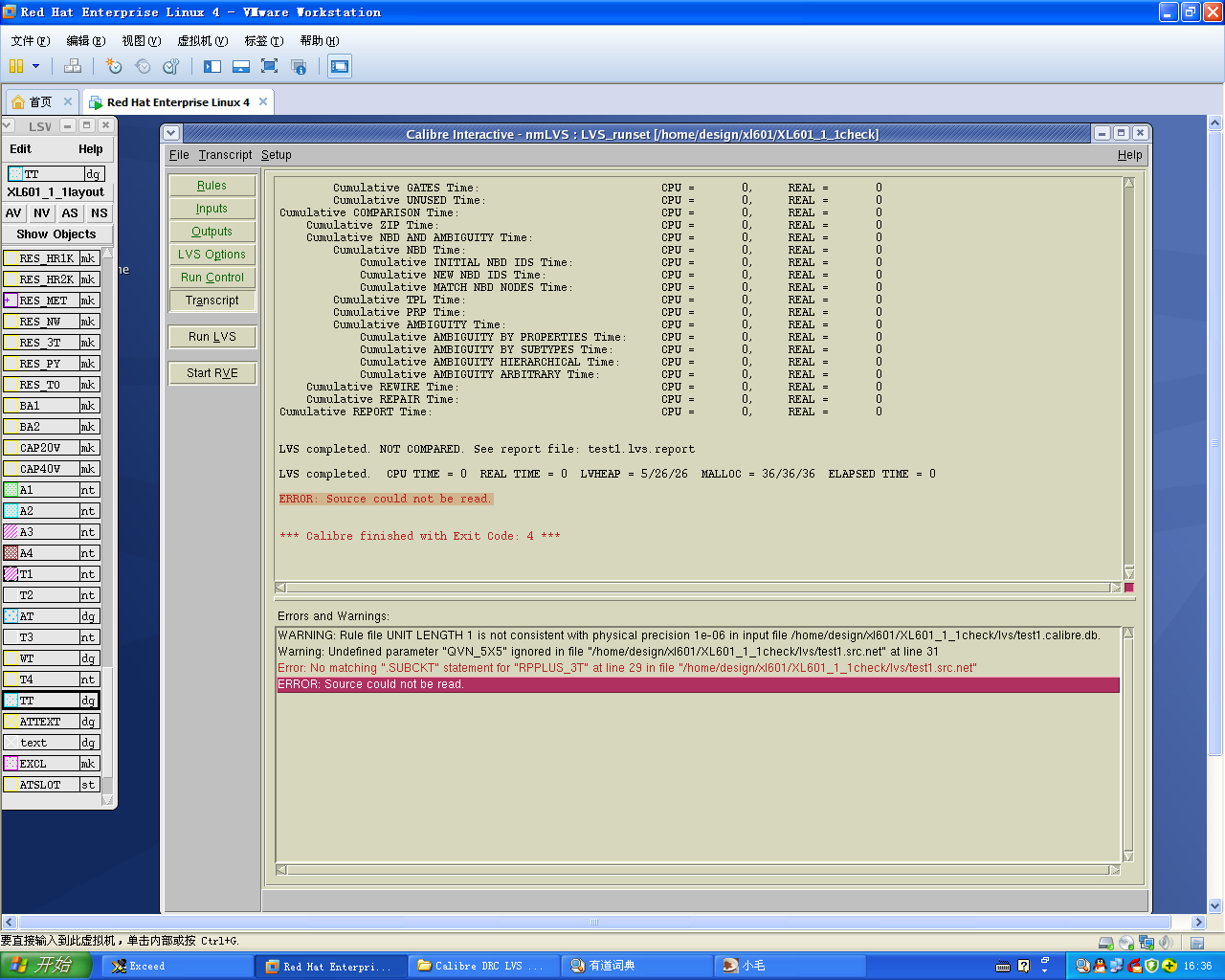Click the send Ctrl+Alt+Del toolbar icon
This screenshot has height=980, width=1225.
[x=73, y=66]
